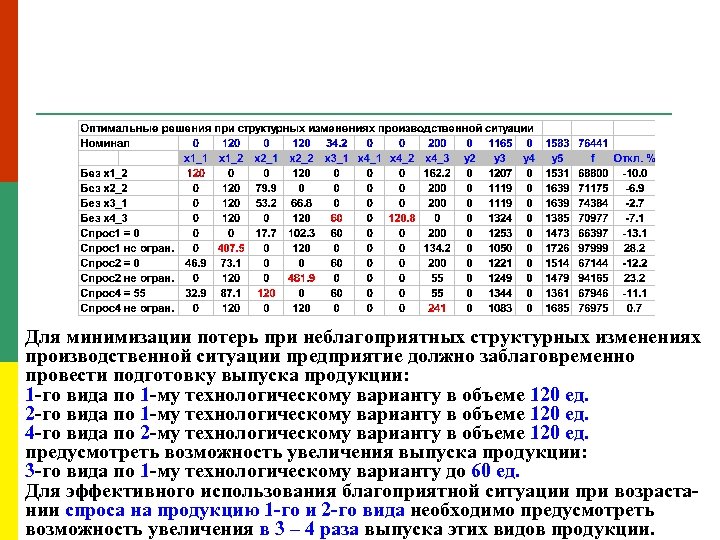This screenshot has height=540, width=720.
Task: Select the 'x1_1' column header
Action: 196,158
